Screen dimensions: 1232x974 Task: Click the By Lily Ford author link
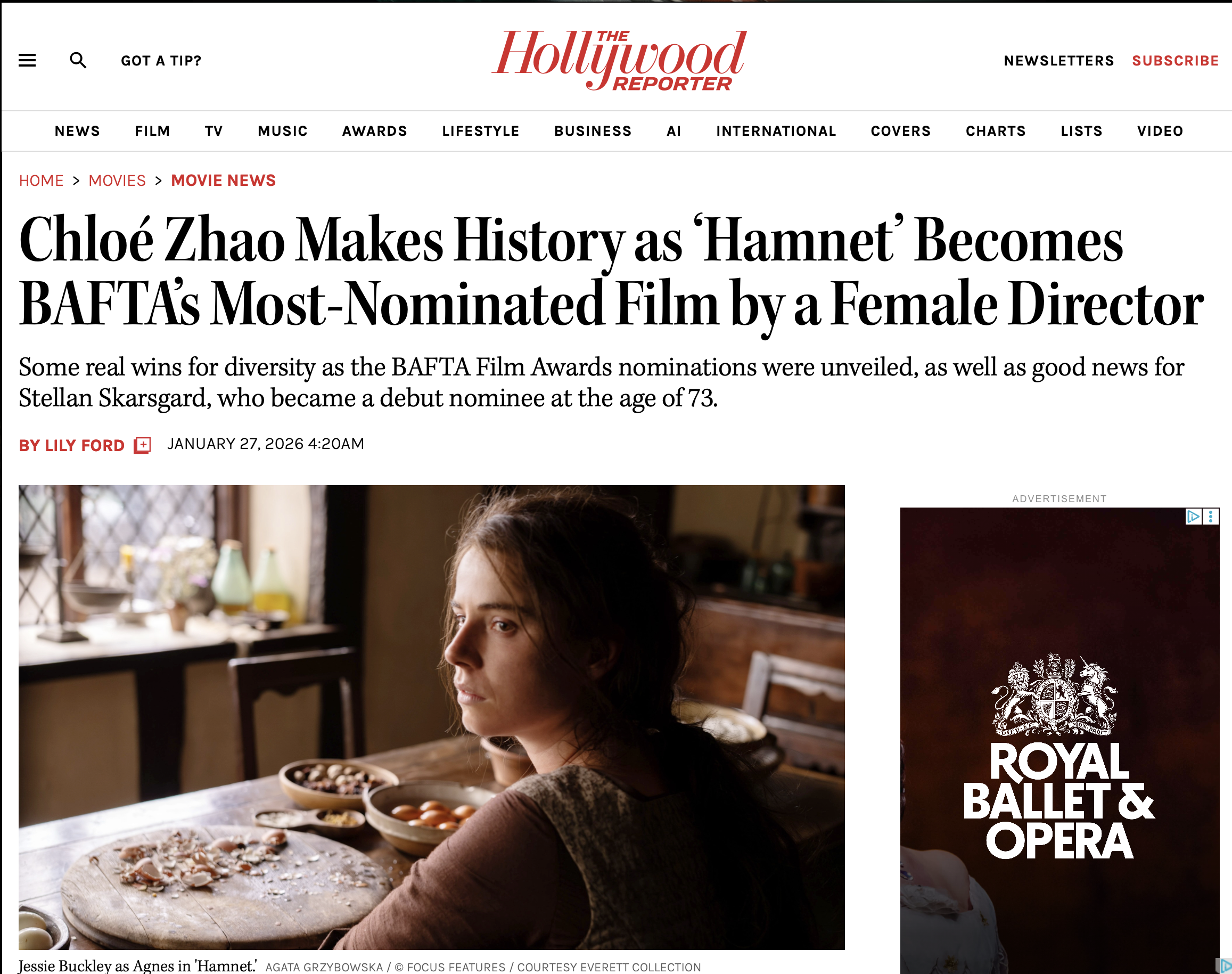tap(72, 445)
